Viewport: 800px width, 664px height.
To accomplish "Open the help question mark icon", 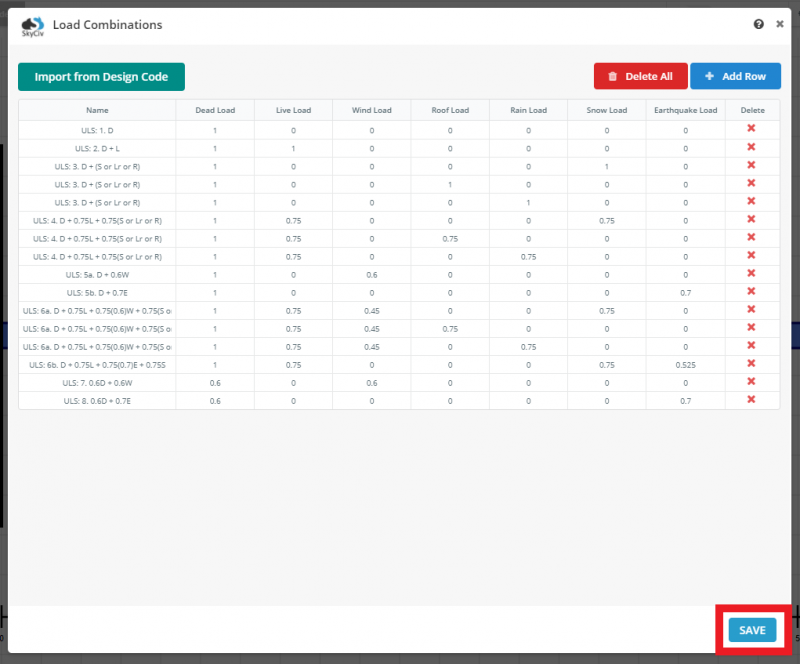I will click(x=759, y=24).
